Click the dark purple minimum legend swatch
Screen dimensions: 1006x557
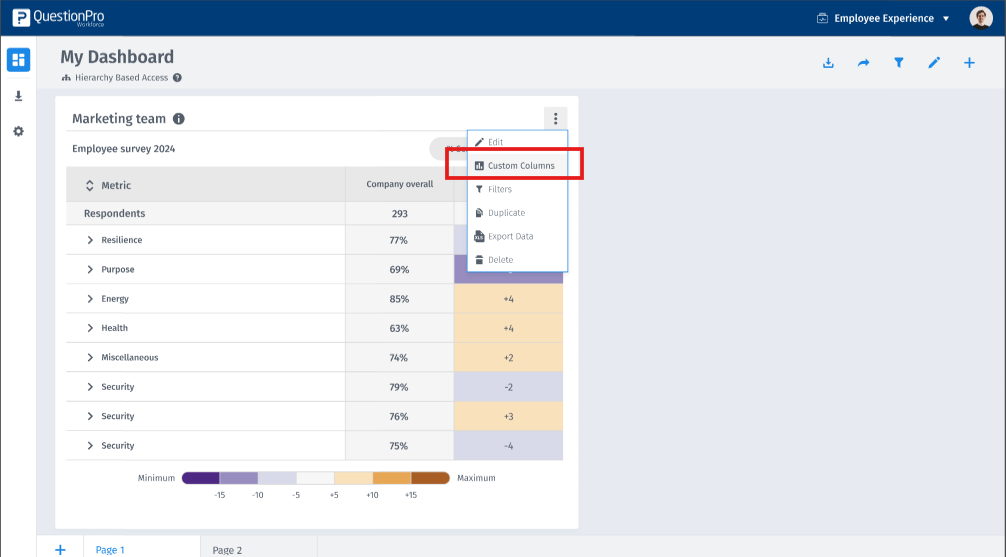click(x=200, y=478)
